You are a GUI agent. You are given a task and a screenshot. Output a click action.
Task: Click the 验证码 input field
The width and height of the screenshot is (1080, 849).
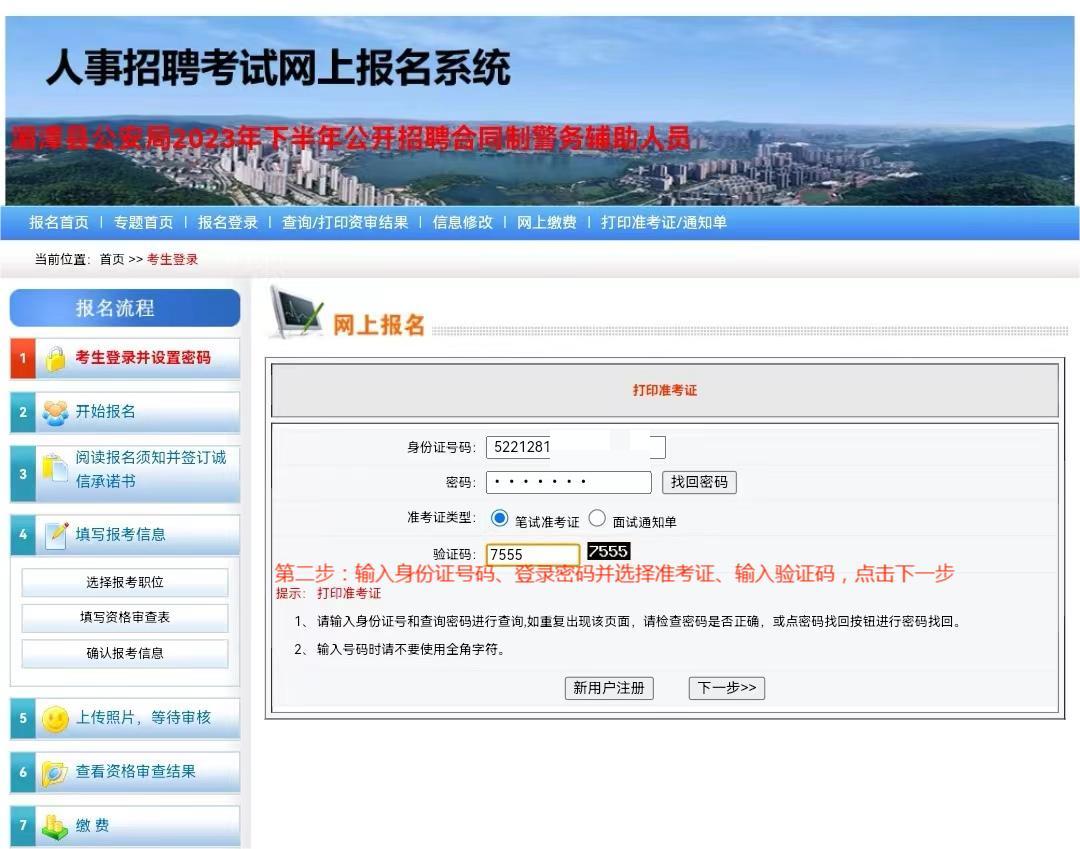click(532, 555)
